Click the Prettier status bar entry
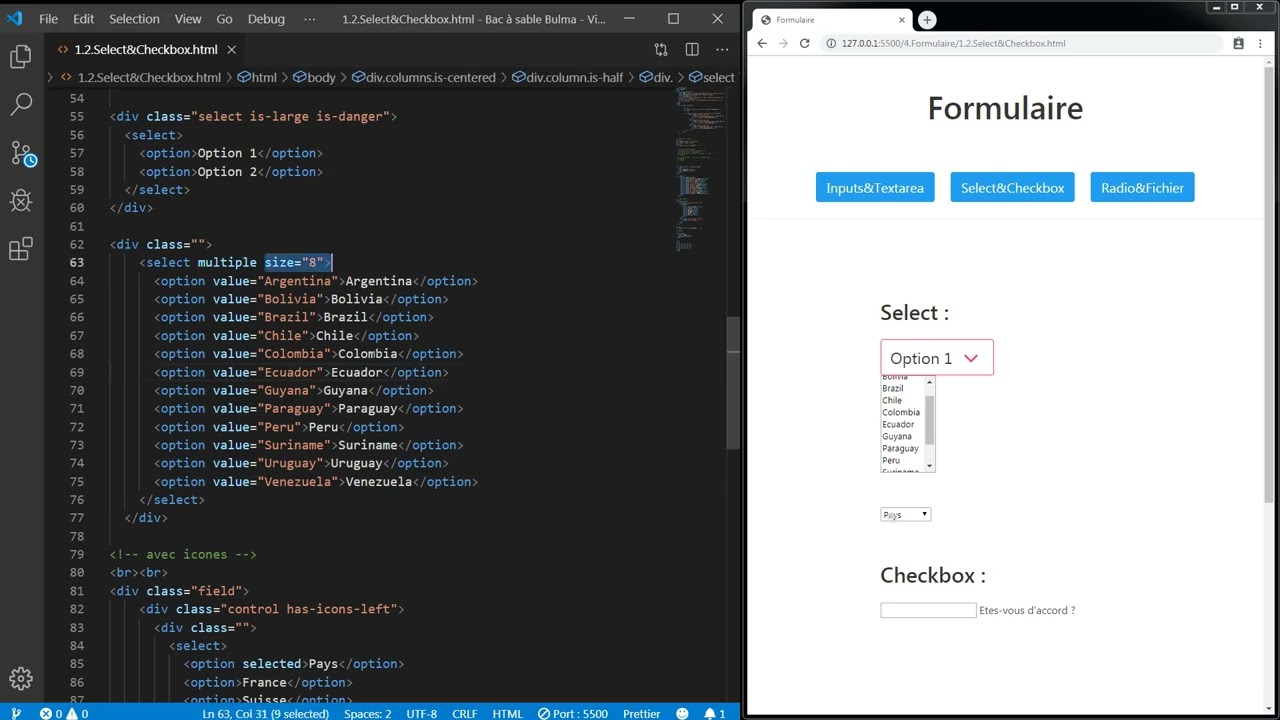This screenshot has width=1280, height=720. (x=641, y=713)
